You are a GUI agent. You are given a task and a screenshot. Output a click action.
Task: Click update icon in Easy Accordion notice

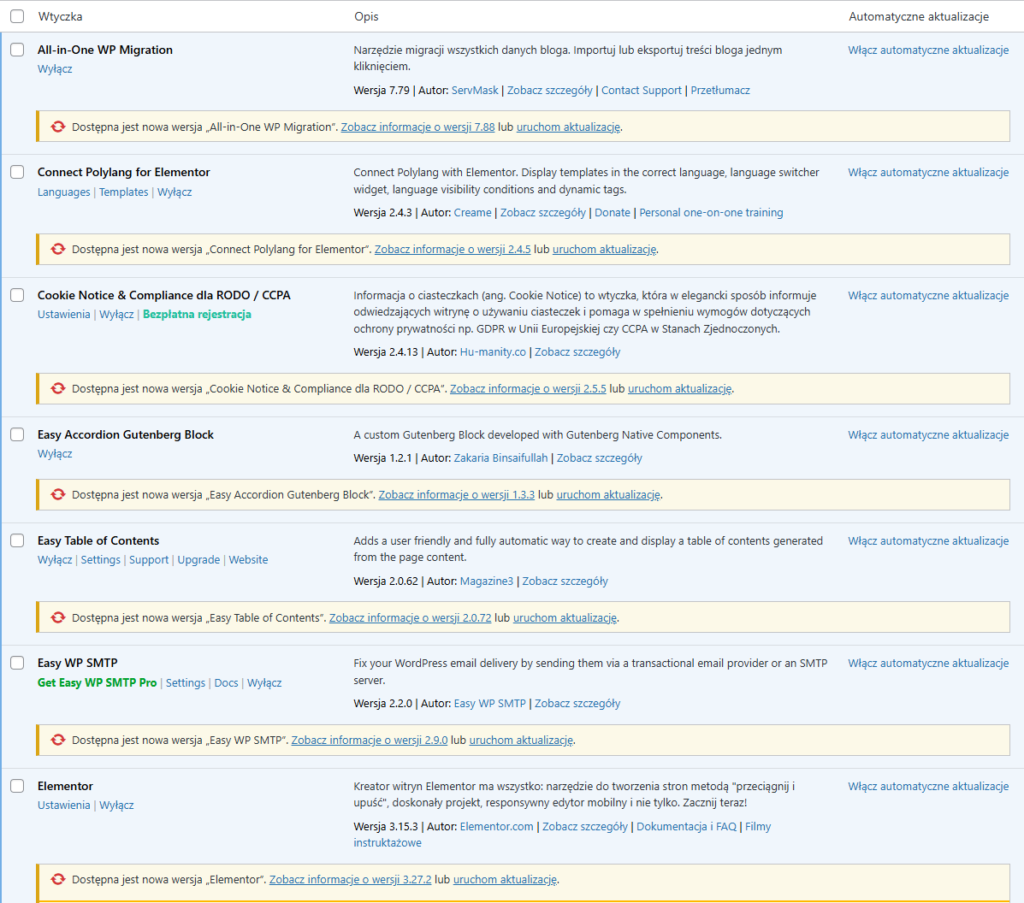tap(58, 495)
